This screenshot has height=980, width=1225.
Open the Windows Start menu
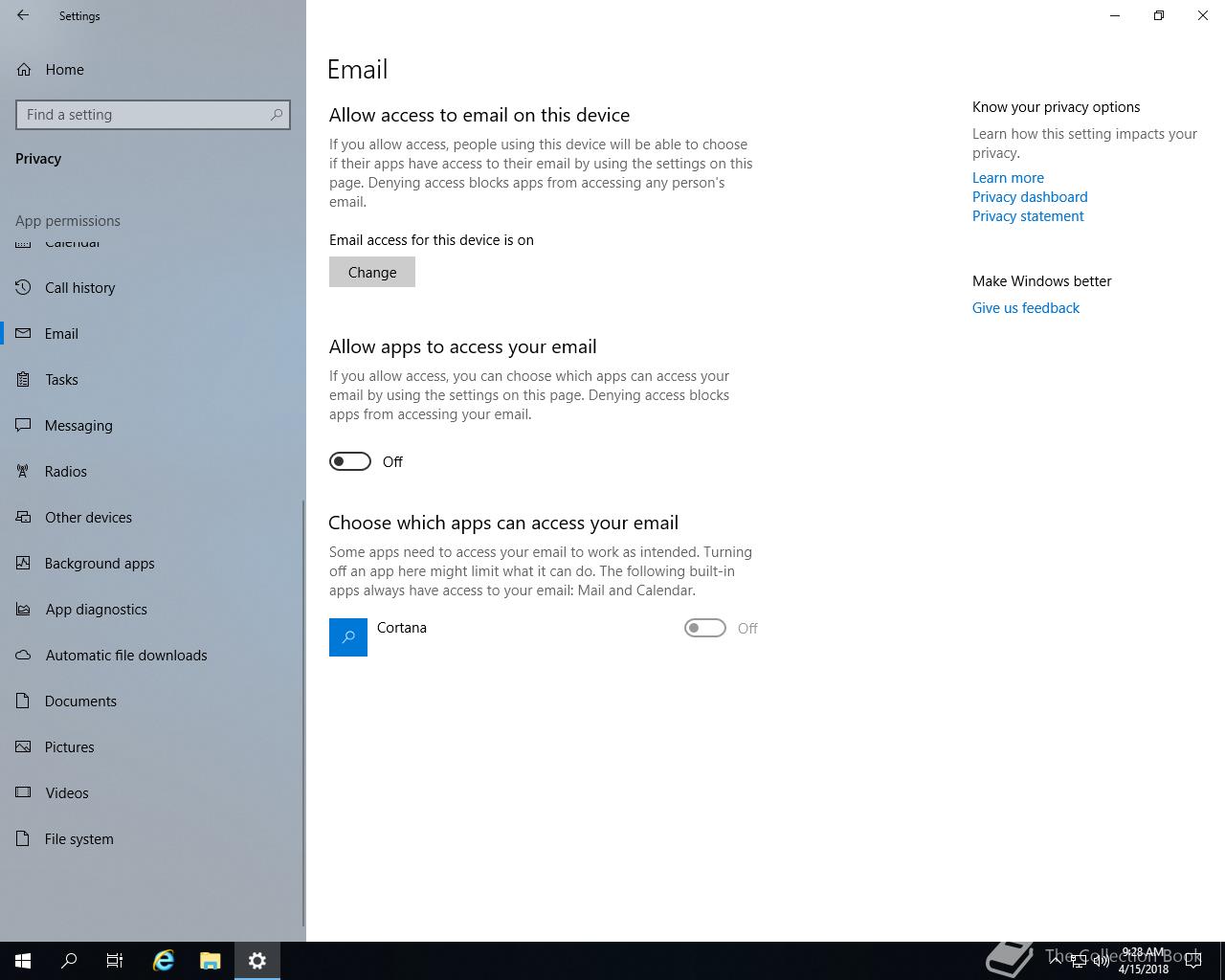pos(23,961)
